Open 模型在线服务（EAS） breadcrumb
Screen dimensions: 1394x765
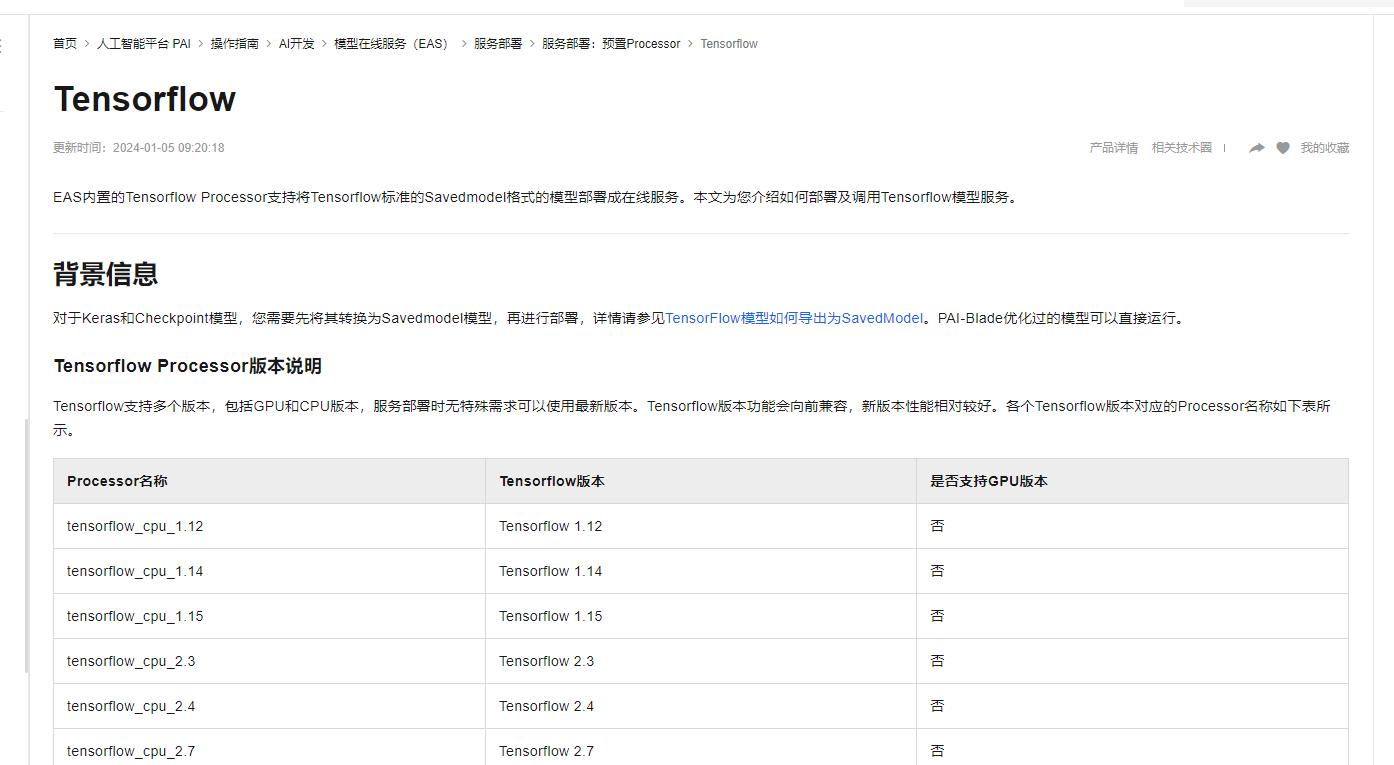pyautogui.click(x=393, y=44)
